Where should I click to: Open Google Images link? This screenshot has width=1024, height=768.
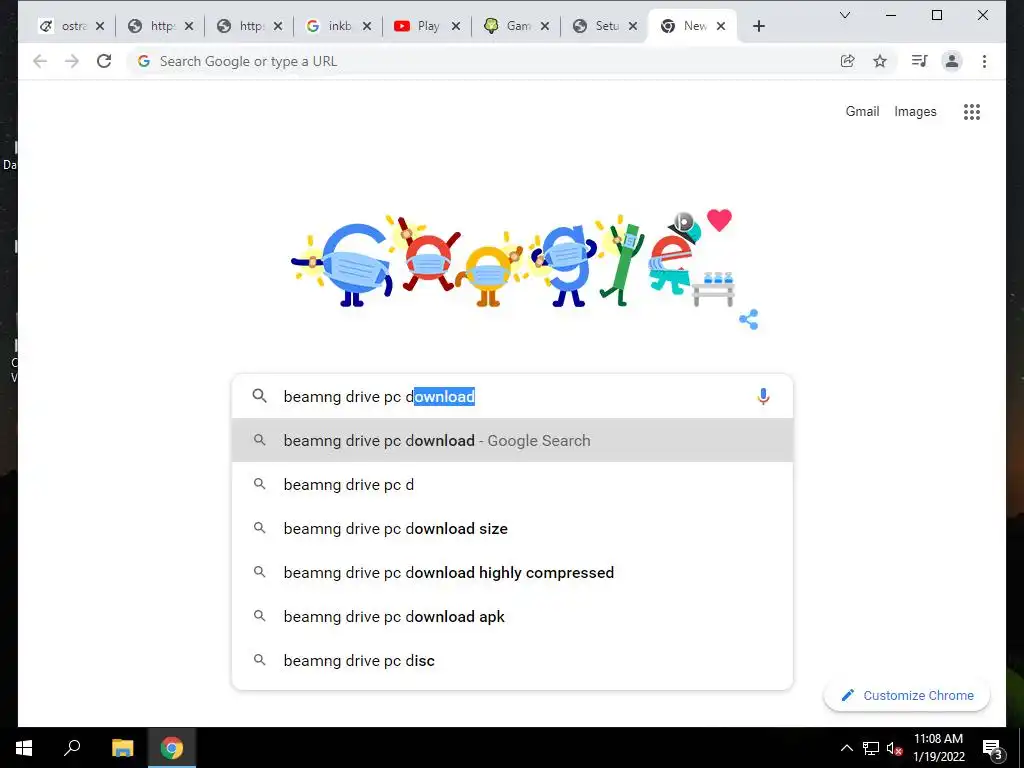click(x=915, y=112)
